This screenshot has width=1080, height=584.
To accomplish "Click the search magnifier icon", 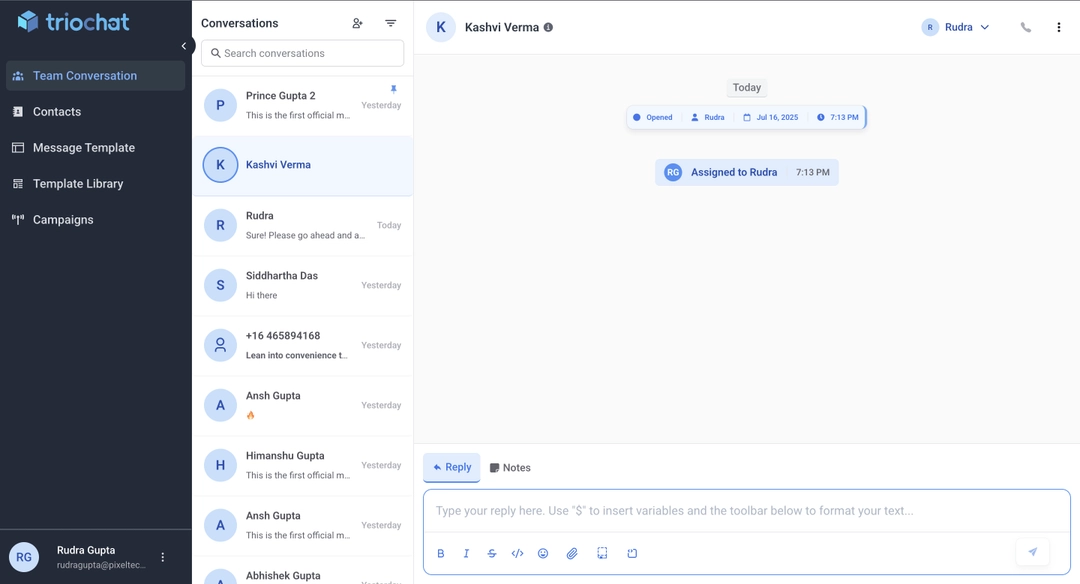I will (x=216, y=53).
